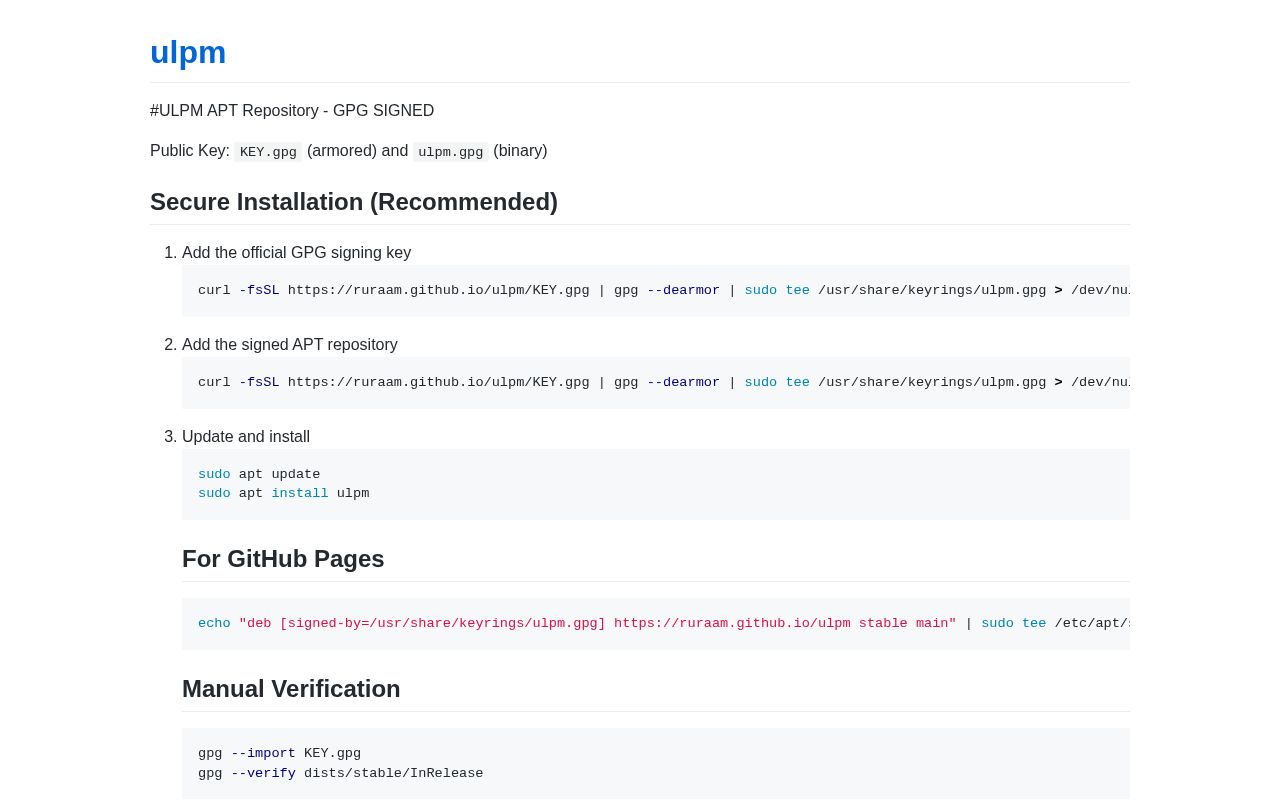The image size is (1280, 800).
Task: Click the curl command under step 1
Action: click(656, 291)
